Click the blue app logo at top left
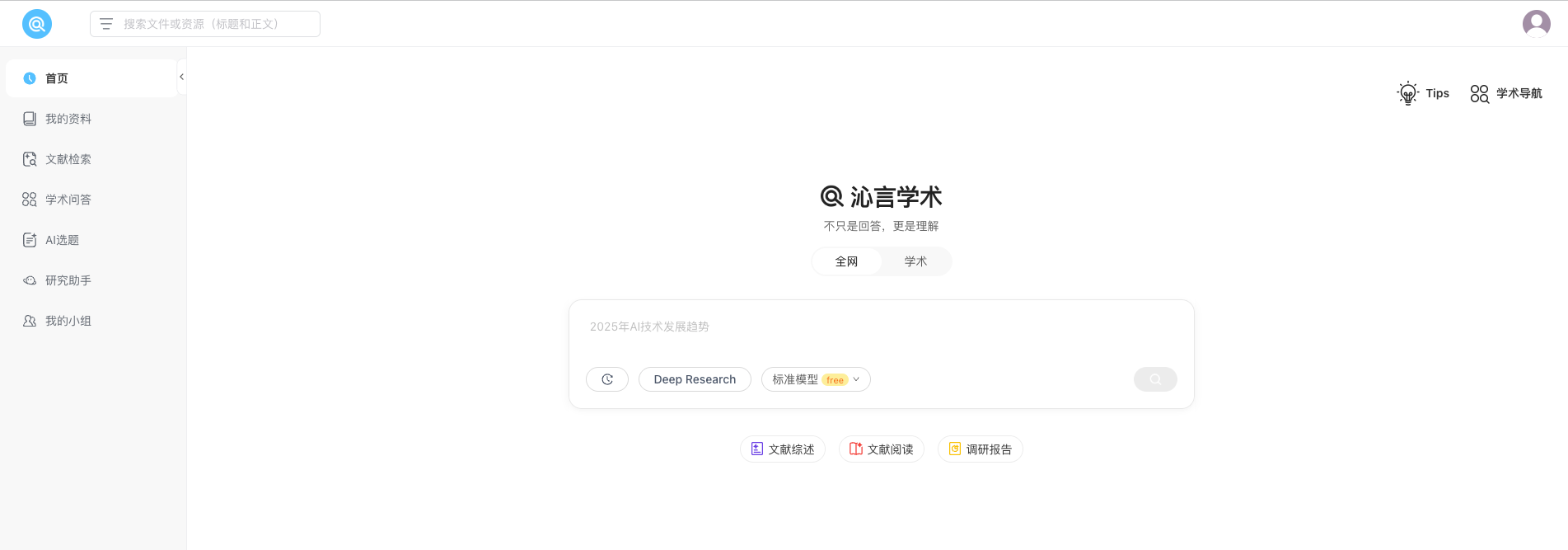 pos(37,24)
